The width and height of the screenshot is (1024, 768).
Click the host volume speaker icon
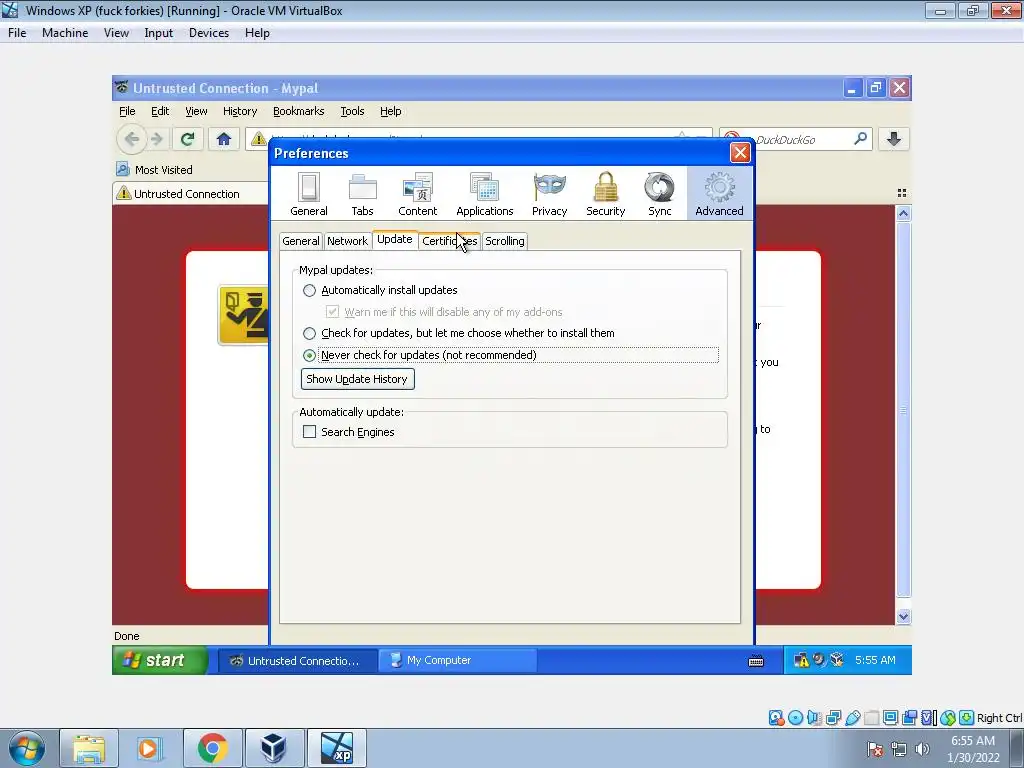[x=922, y=749]
